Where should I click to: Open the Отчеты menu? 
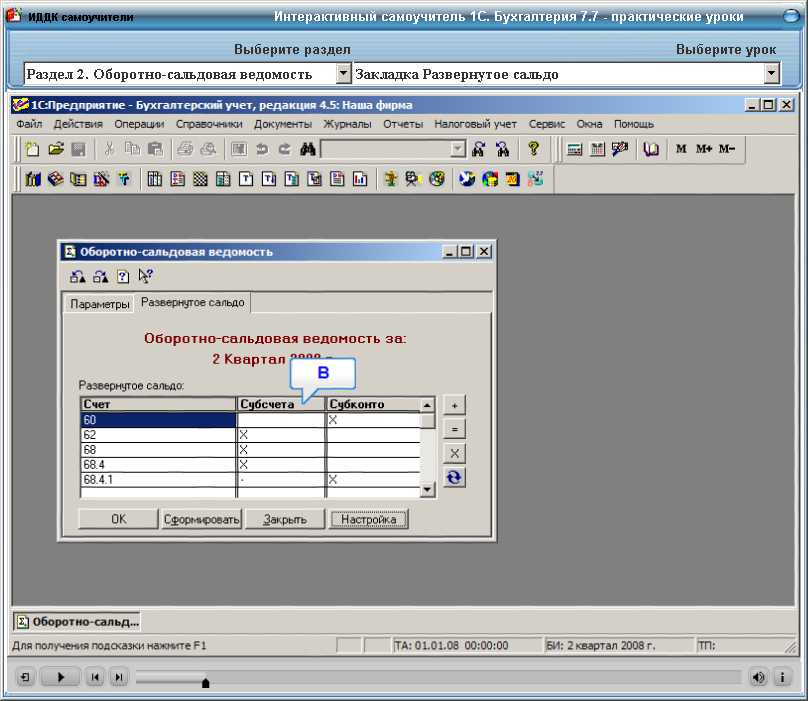pyautogui.click(x=403, y=124)
